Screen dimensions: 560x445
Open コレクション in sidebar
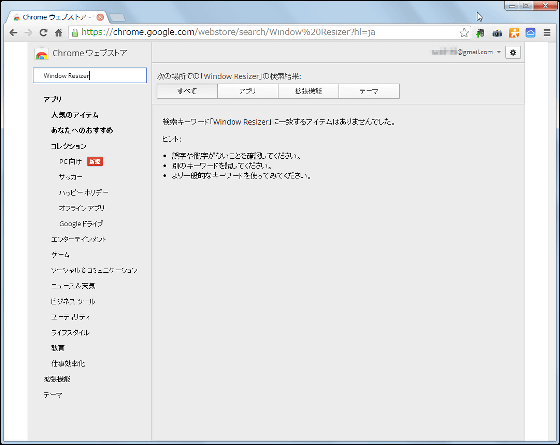(x=69, y=146)
